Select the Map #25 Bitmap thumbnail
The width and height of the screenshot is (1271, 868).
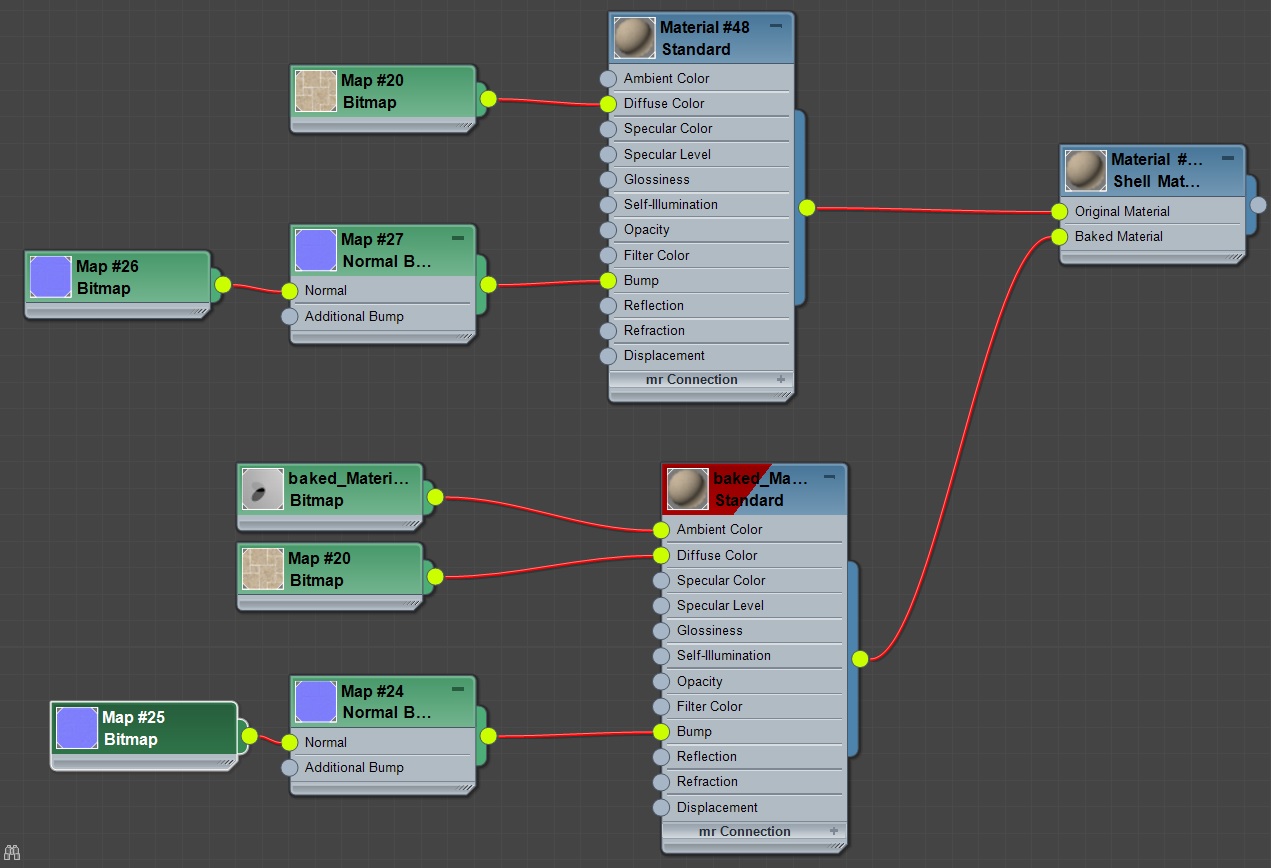(x=77, y=728)
